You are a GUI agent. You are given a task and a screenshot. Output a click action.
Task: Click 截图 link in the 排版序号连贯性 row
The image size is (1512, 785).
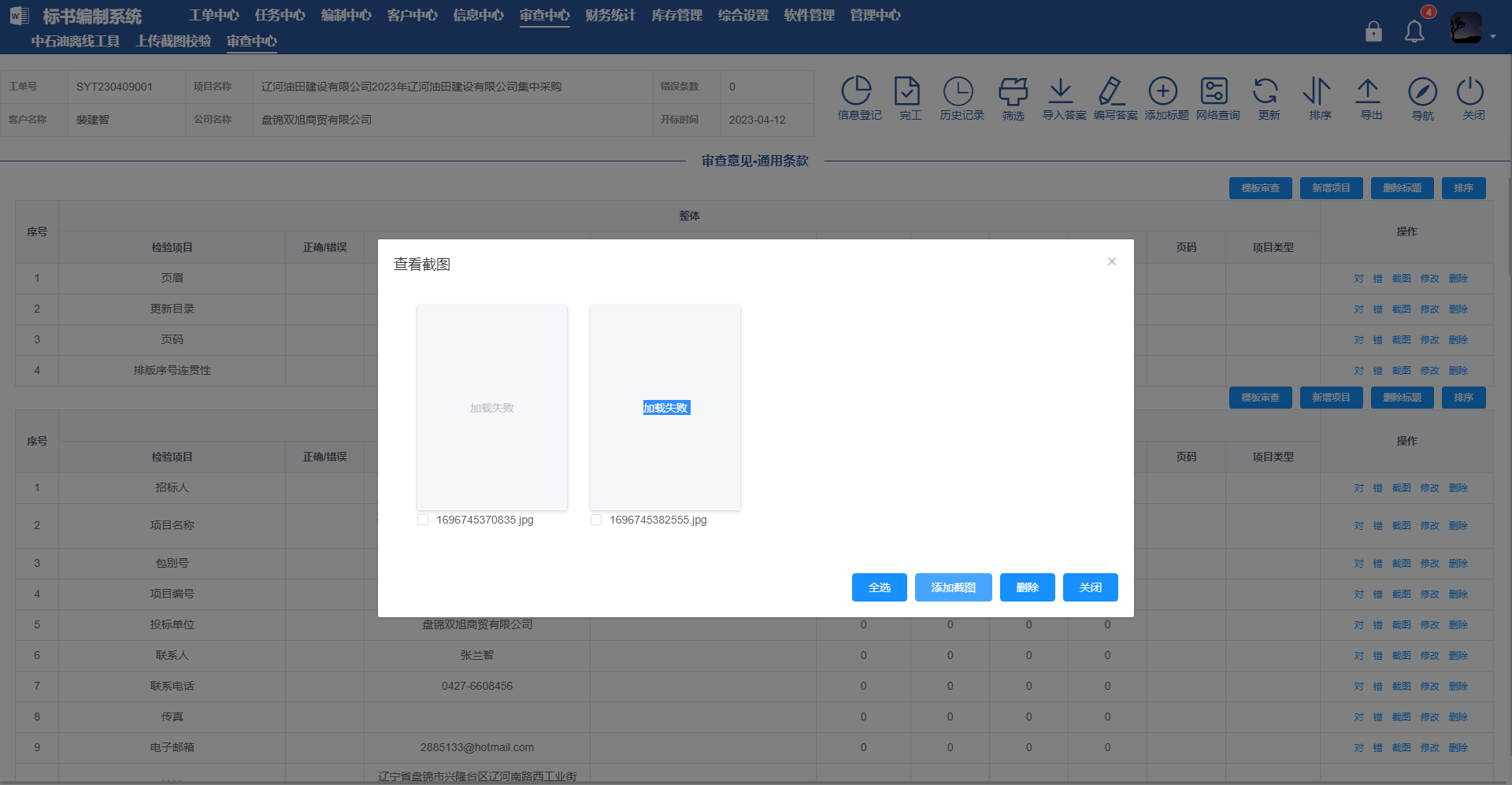pos(1402,371)
